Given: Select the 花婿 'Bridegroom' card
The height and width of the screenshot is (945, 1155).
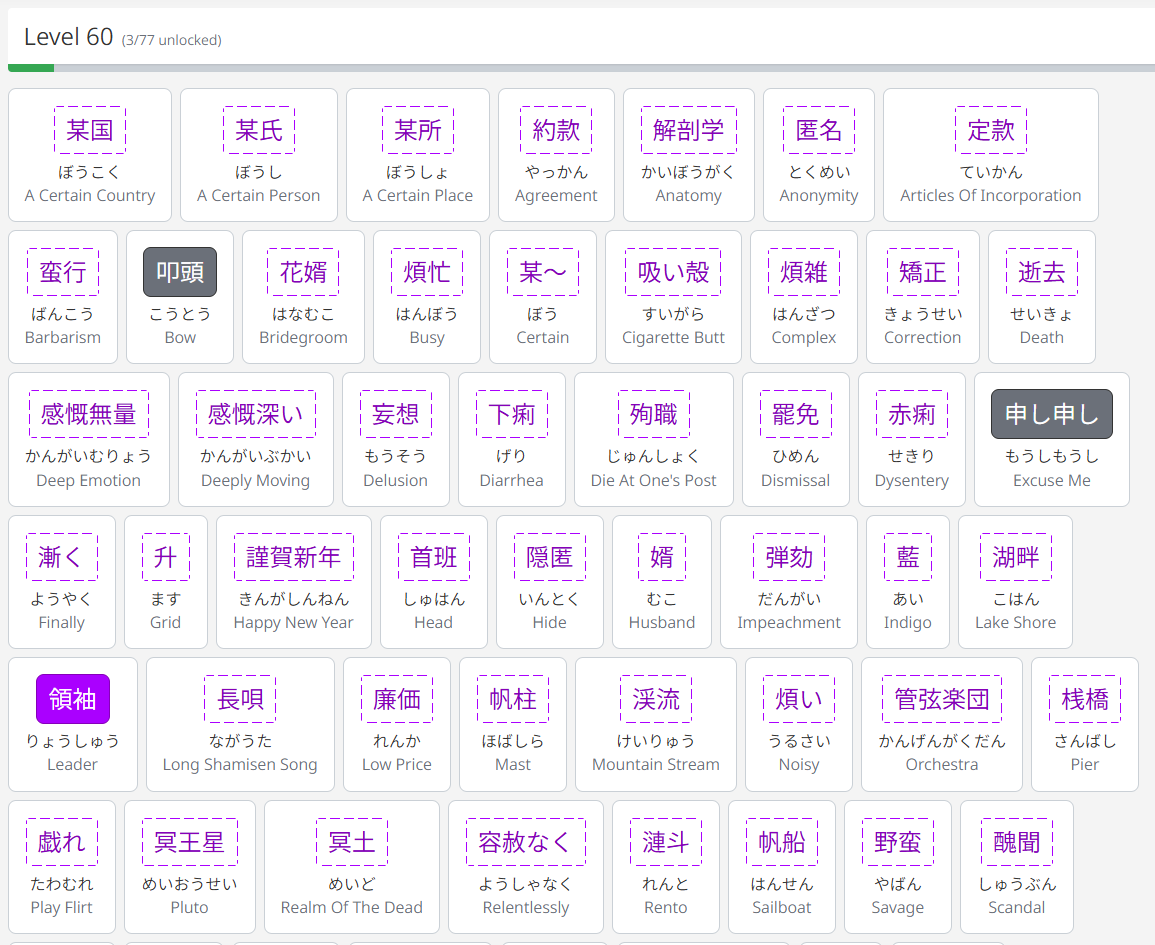Looking at the screenshot, I should pyautogui.click(x=303, y=297).
